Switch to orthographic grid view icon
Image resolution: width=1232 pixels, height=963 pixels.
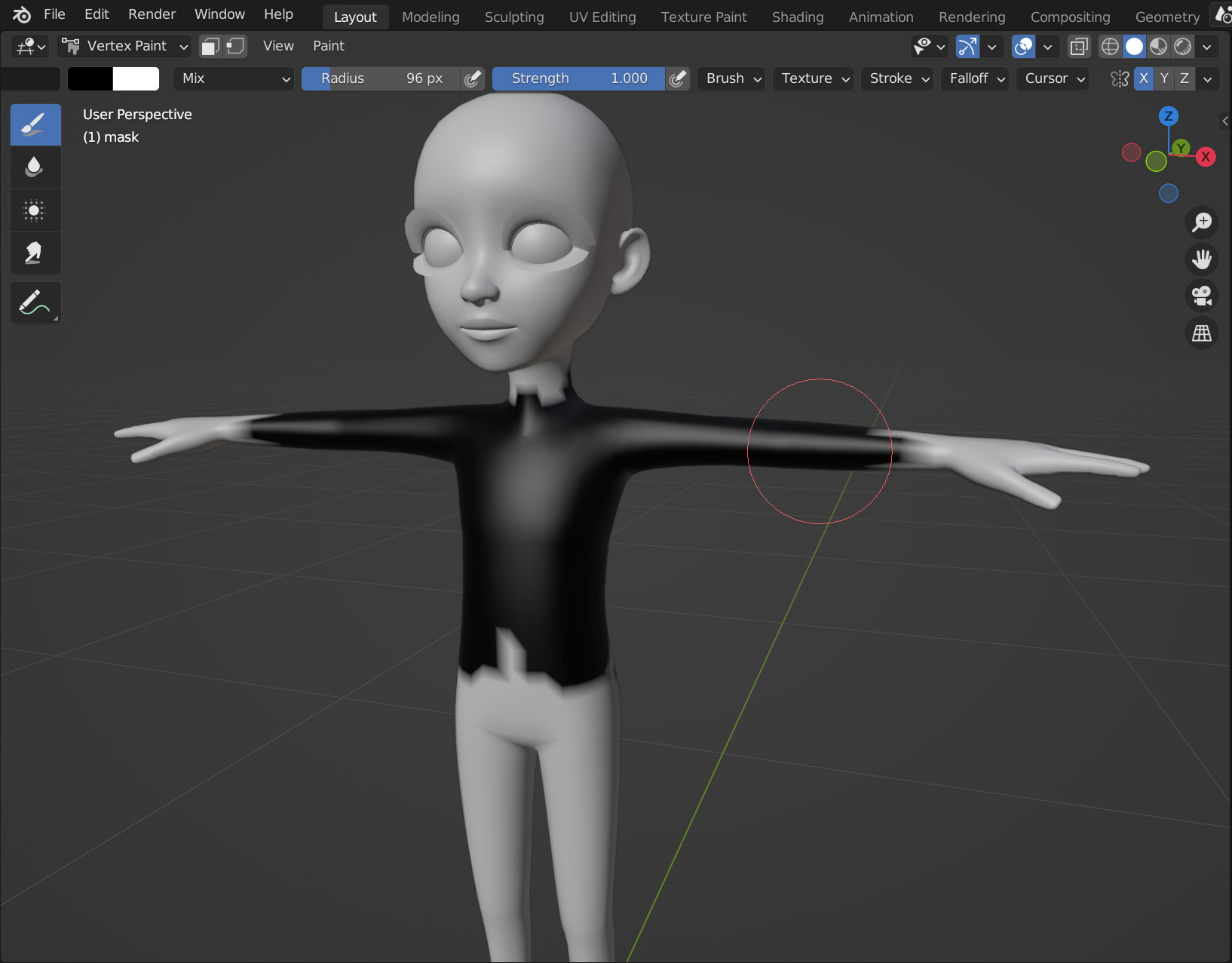pyautogui.click(x=1201, y=333)
